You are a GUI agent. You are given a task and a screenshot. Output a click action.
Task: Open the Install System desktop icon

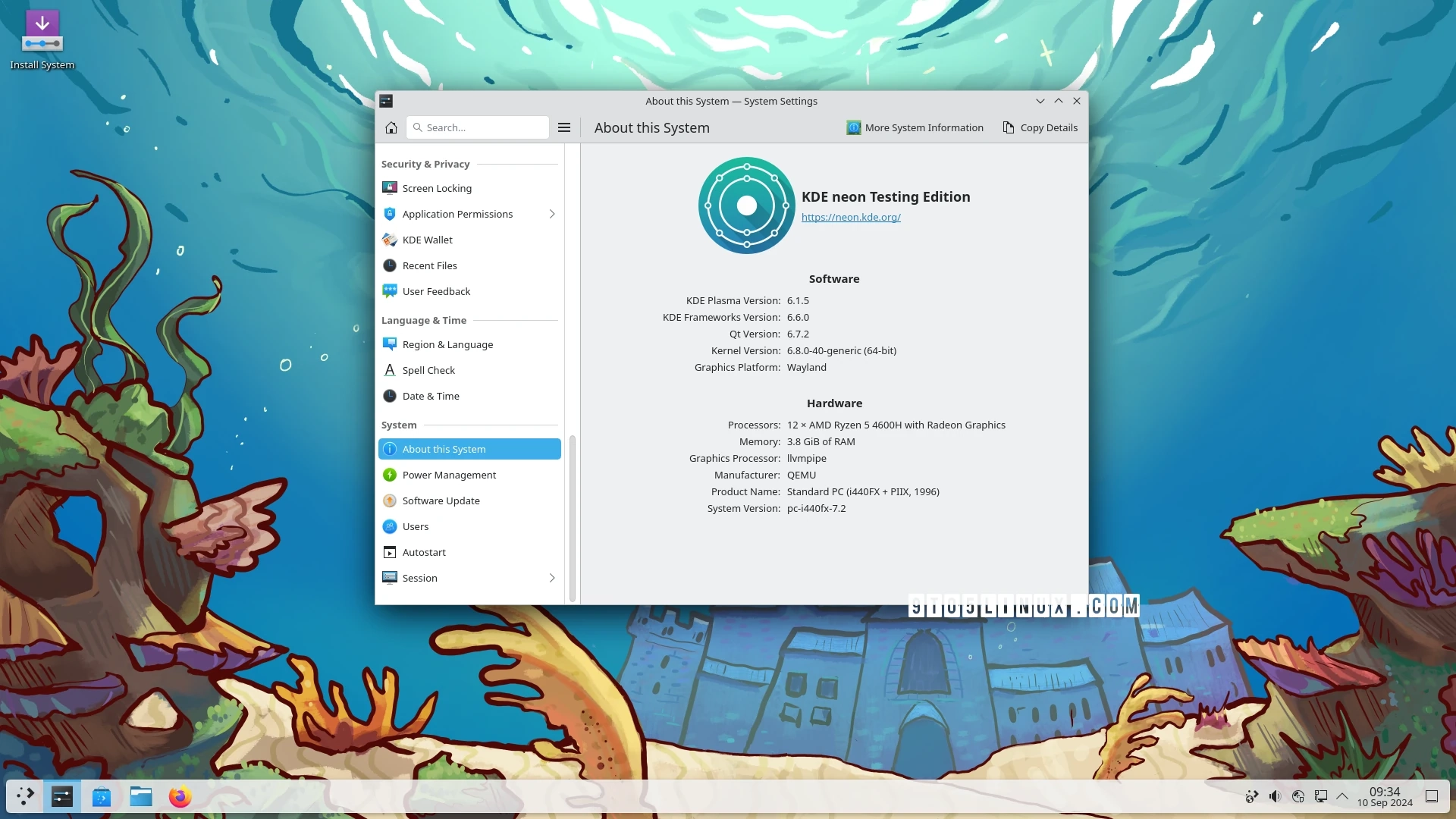pyautogui.click(x=42, y=40)
